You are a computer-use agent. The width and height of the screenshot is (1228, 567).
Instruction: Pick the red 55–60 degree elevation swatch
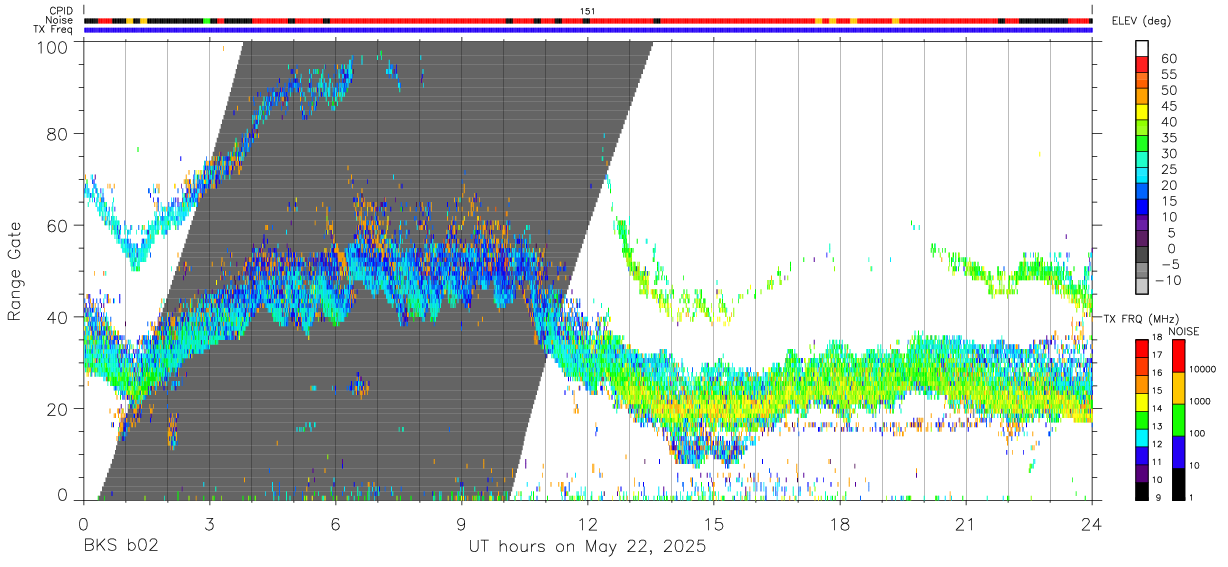1142,66
